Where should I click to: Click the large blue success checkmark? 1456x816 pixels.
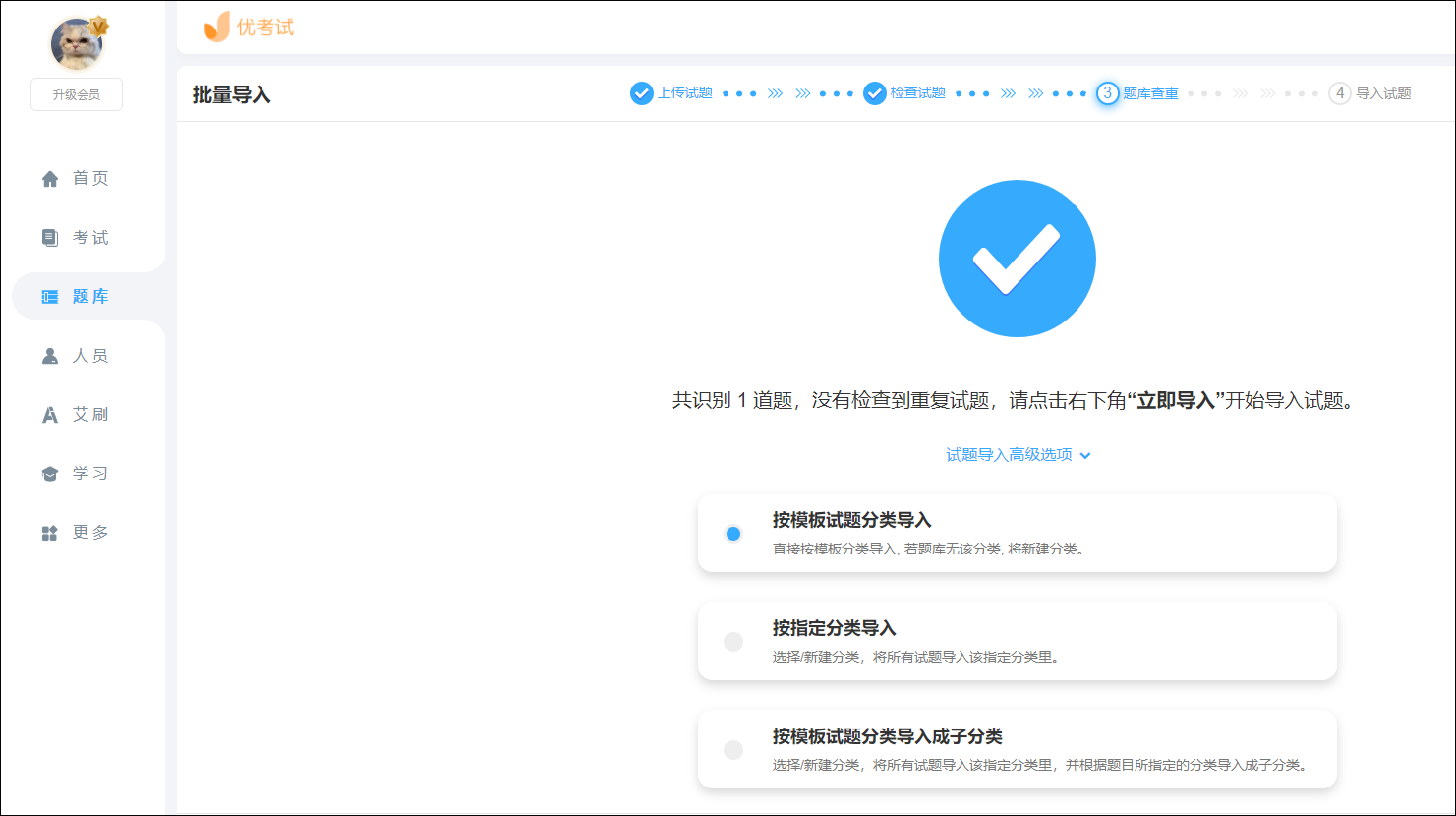pos(1018,259)
